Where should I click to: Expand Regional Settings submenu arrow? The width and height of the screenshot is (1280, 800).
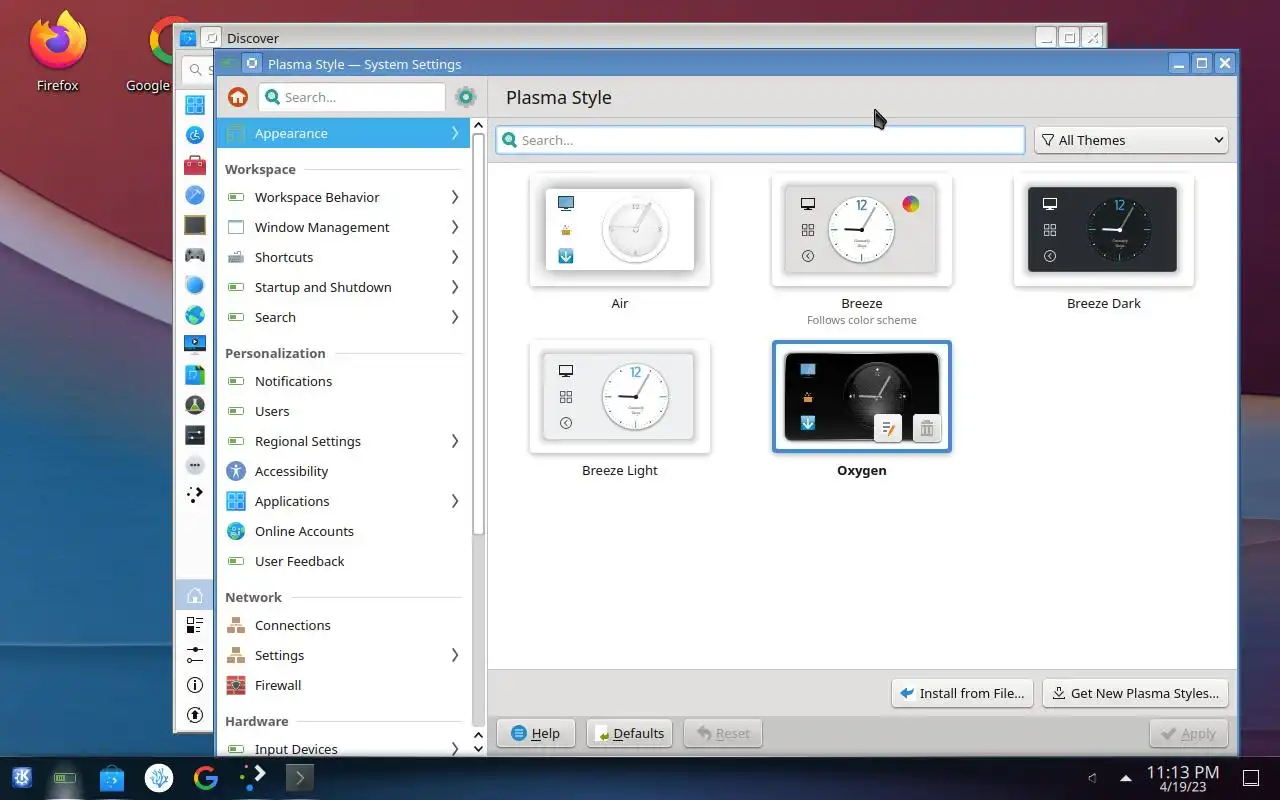(x=455, y=441)
